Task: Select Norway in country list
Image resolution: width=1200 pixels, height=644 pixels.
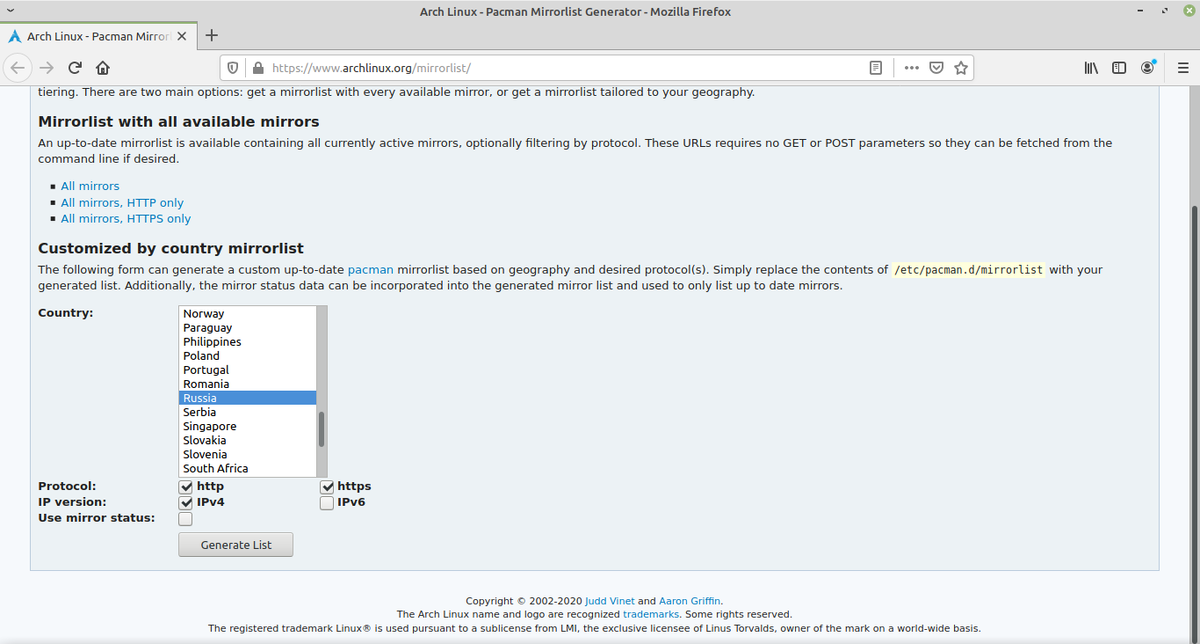Action: pos(247,314)
